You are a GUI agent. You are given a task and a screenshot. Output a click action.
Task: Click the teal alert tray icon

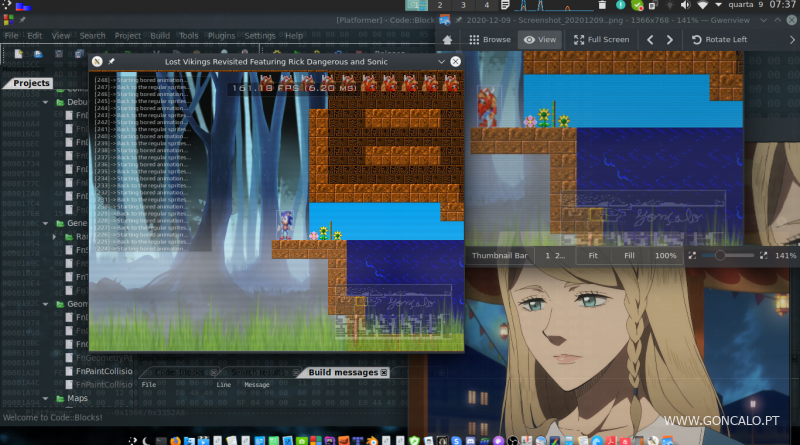620,5
